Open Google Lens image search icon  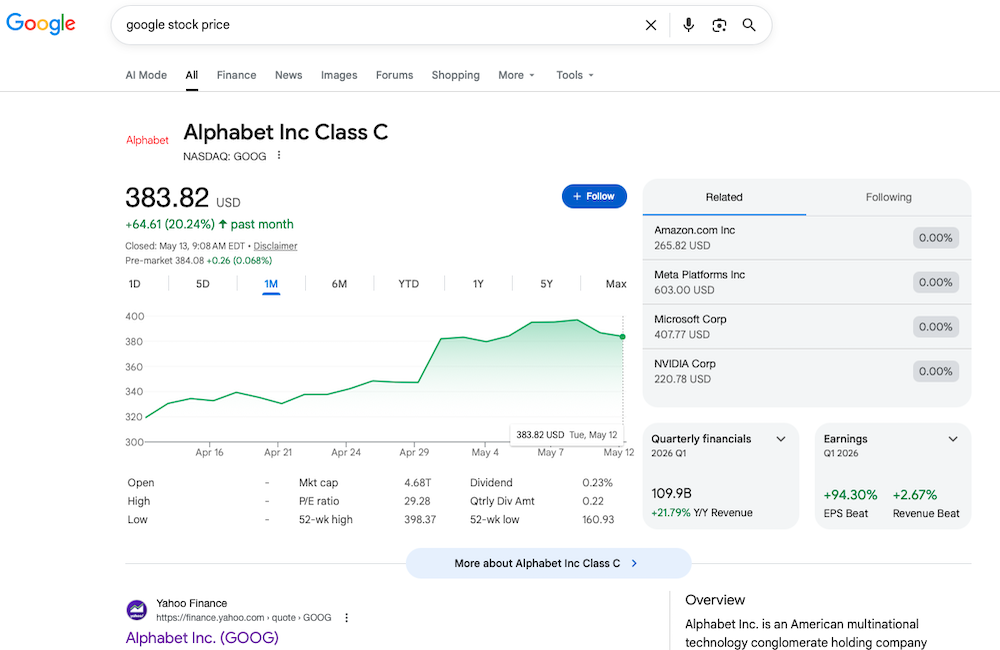coord(719,25)
